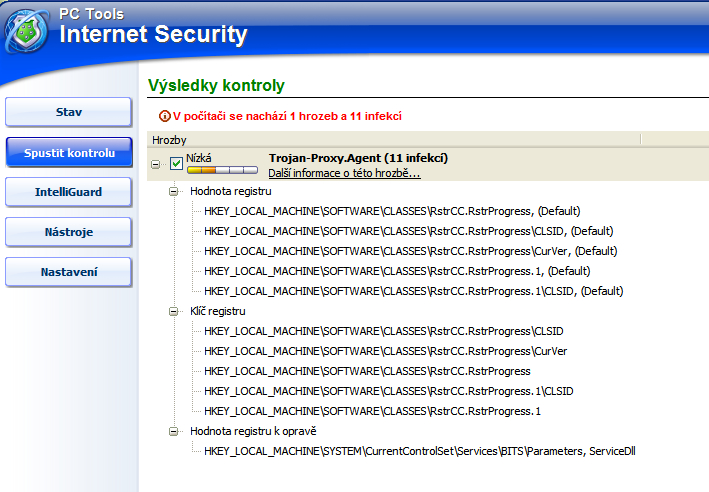Open the Stav section
709x492 pixels.
pyautogui.click(x=69, y=112)
